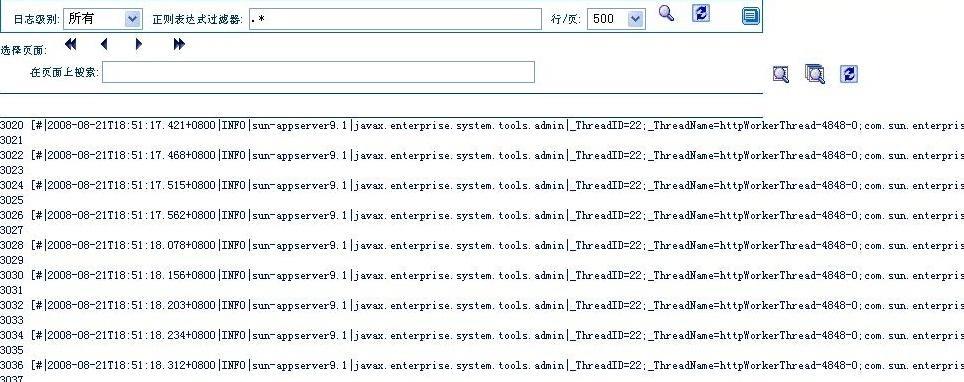
Task: Select log line 3020 timestamped 18:51:17.421
Action: [482, 125]
